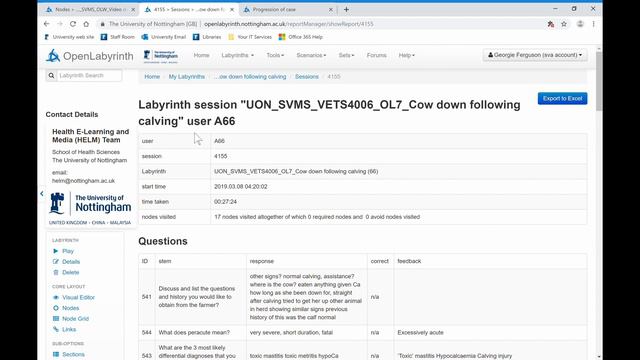
Task: Click the helm@nottingham.ac.uk email text
Action: [x=83, y=181]
